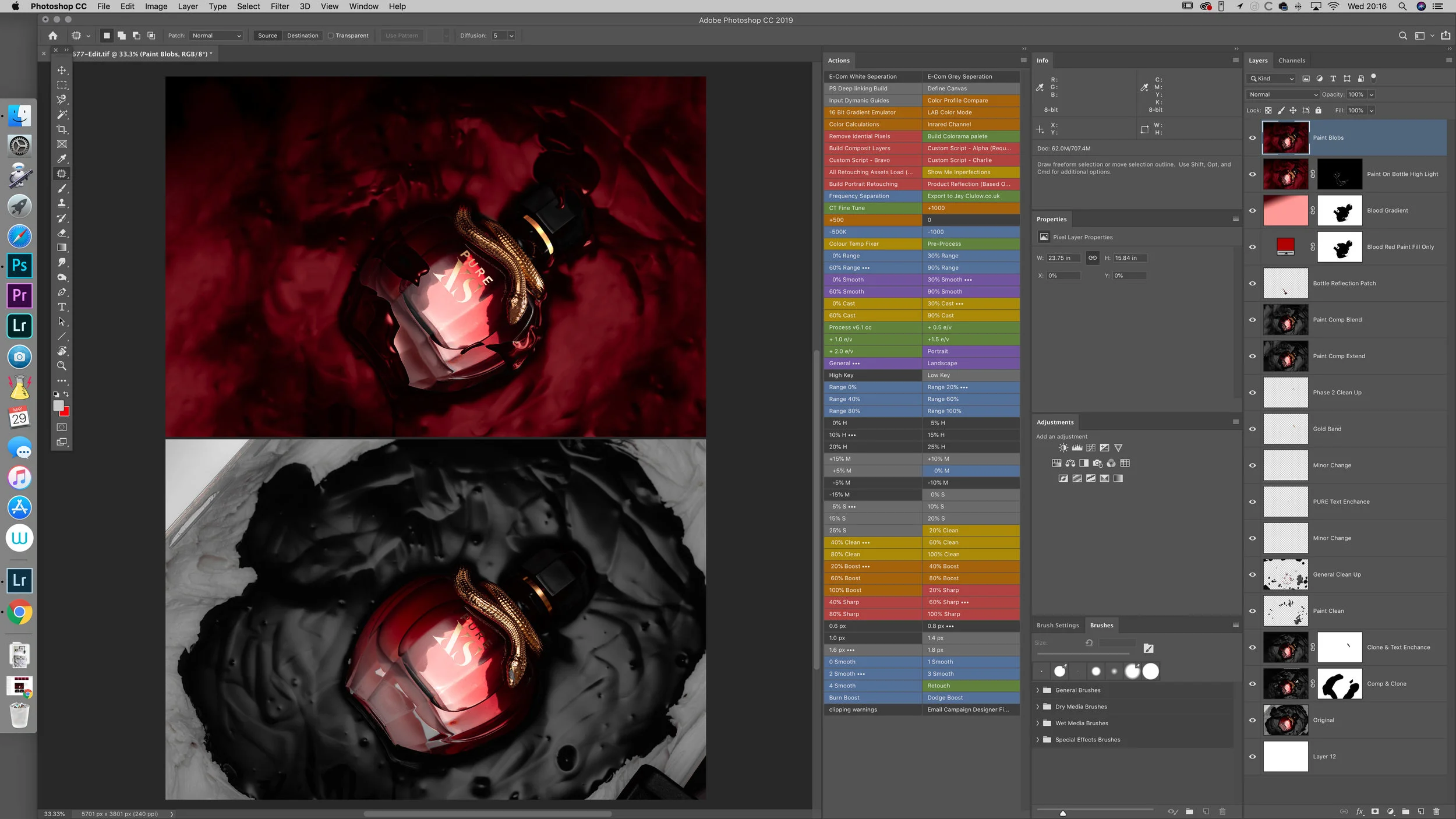Expand the Dry Media Brushes folder

1038,707
